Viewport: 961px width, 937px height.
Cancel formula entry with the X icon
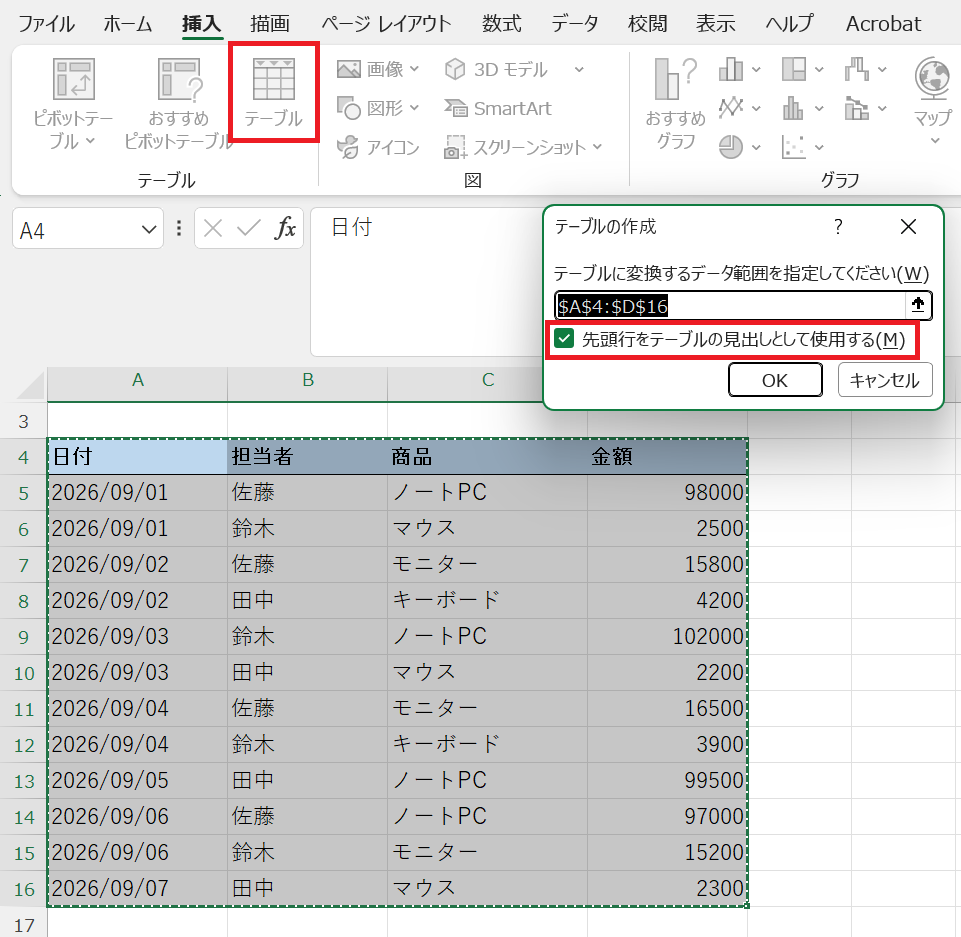pyautogui.click(x=213, y=229)
